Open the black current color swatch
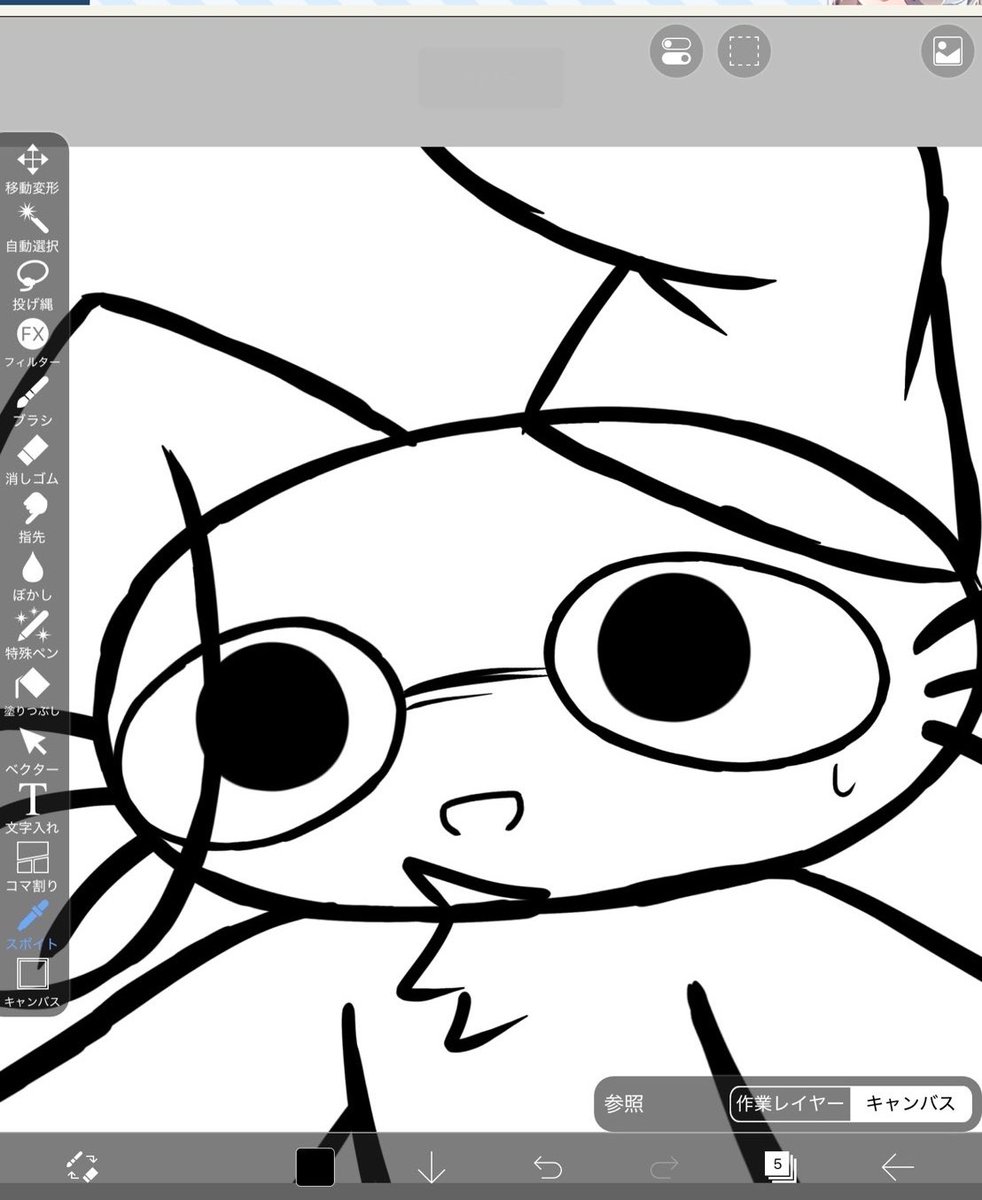The height and width of the screenshot is (1200, 982). coord(315,1166)
